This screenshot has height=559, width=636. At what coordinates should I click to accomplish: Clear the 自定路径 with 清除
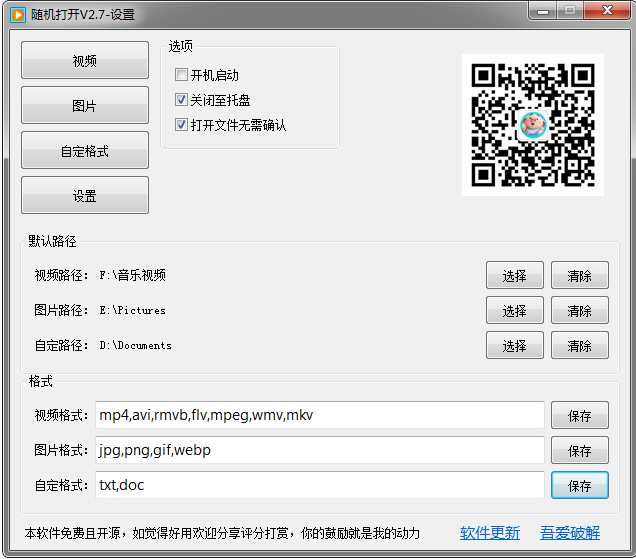(580, 345)
